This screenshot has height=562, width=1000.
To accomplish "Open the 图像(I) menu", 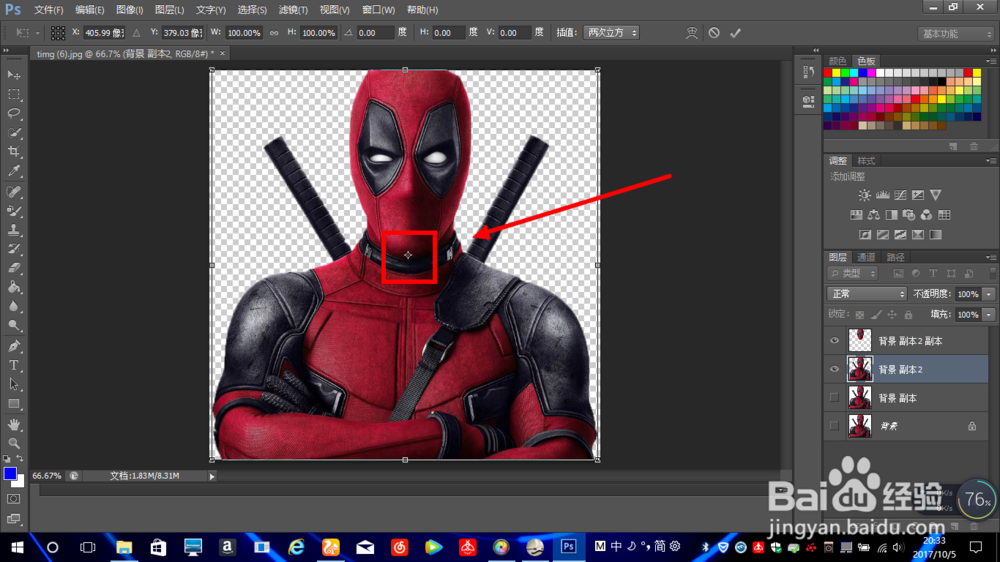I will point(130,10).
